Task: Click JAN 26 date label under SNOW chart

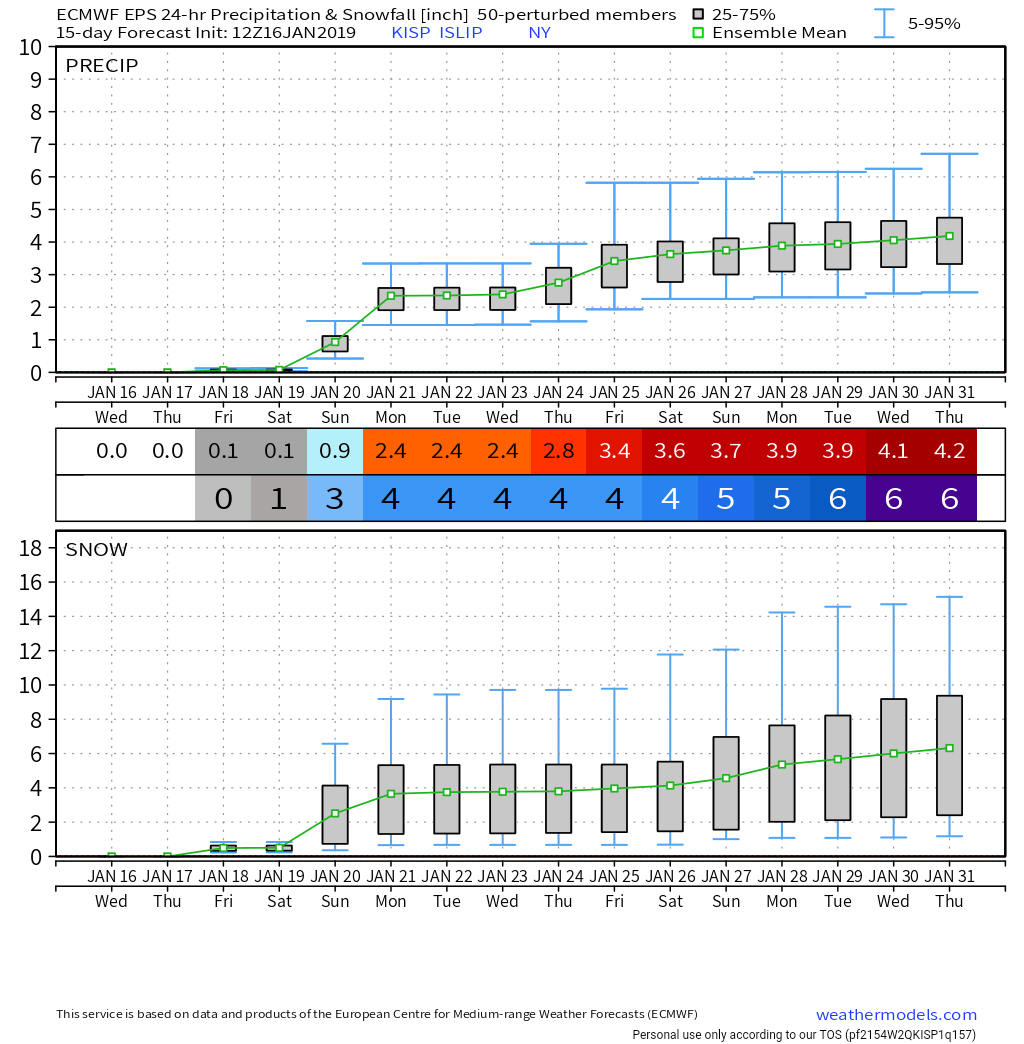Action: [670, 876]
